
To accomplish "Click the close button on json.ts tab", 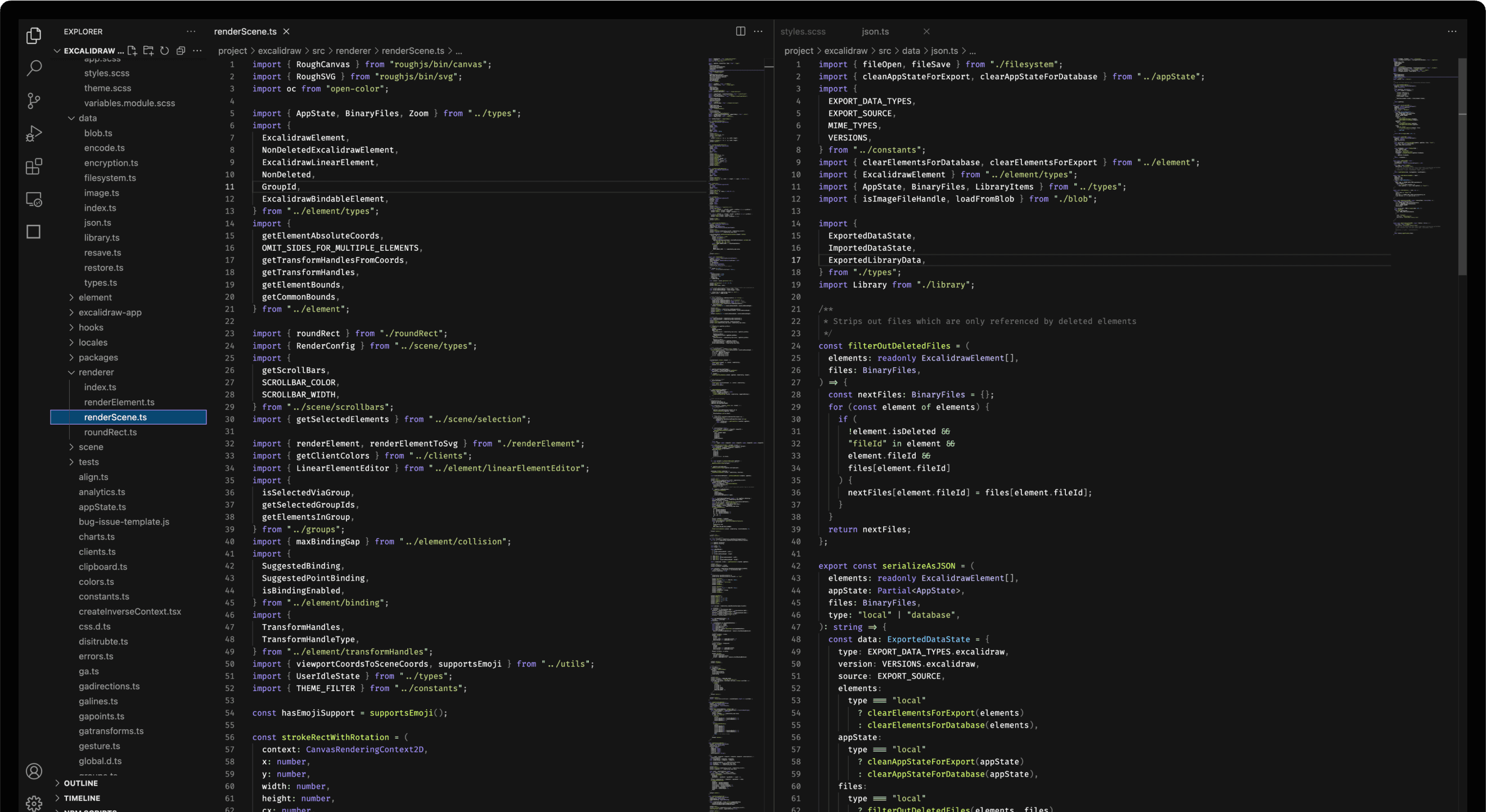I will tap(925, 30).
